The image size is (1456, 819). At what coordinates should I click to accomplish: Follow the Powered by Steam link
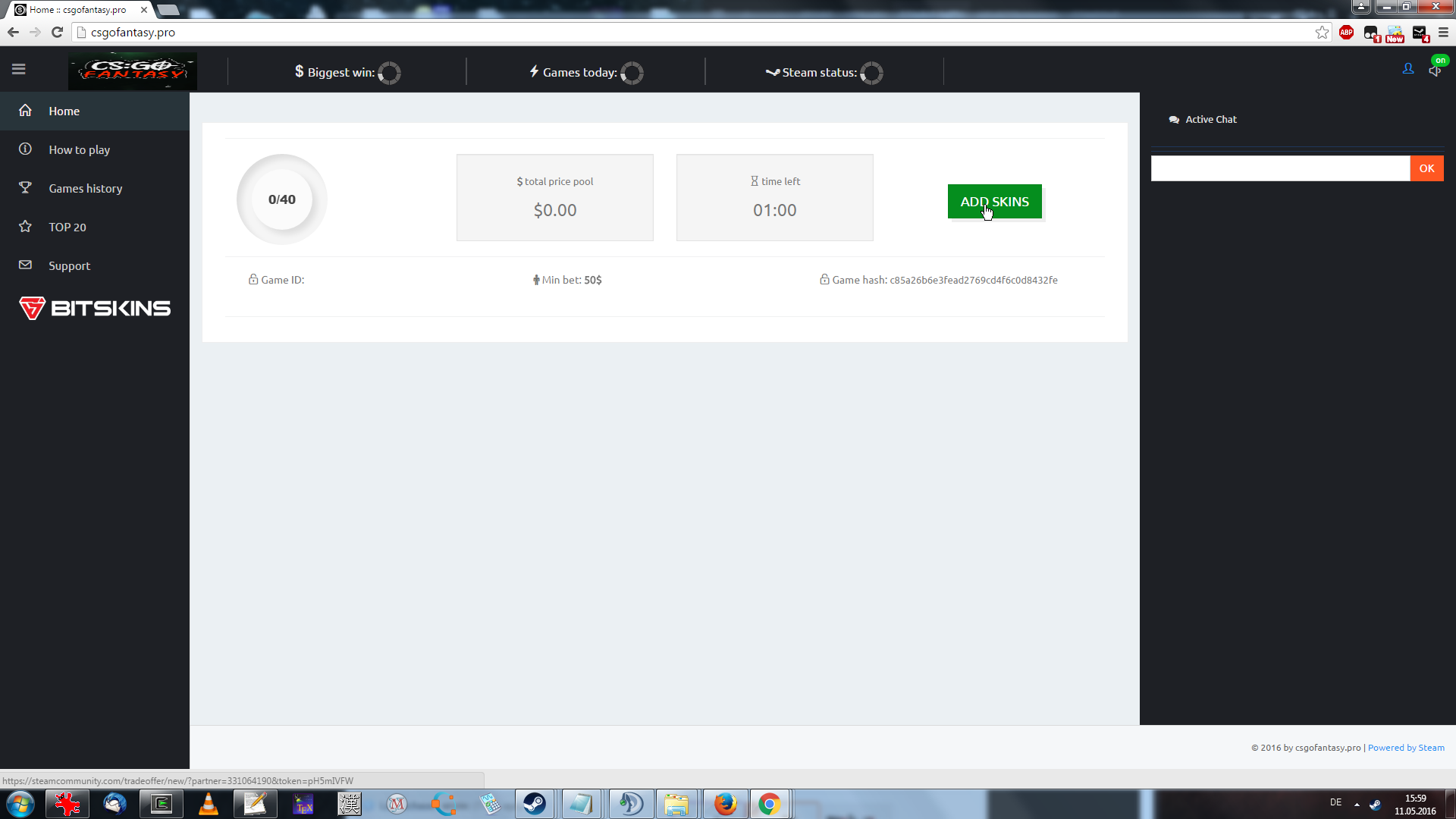[x=1406, y=748]
